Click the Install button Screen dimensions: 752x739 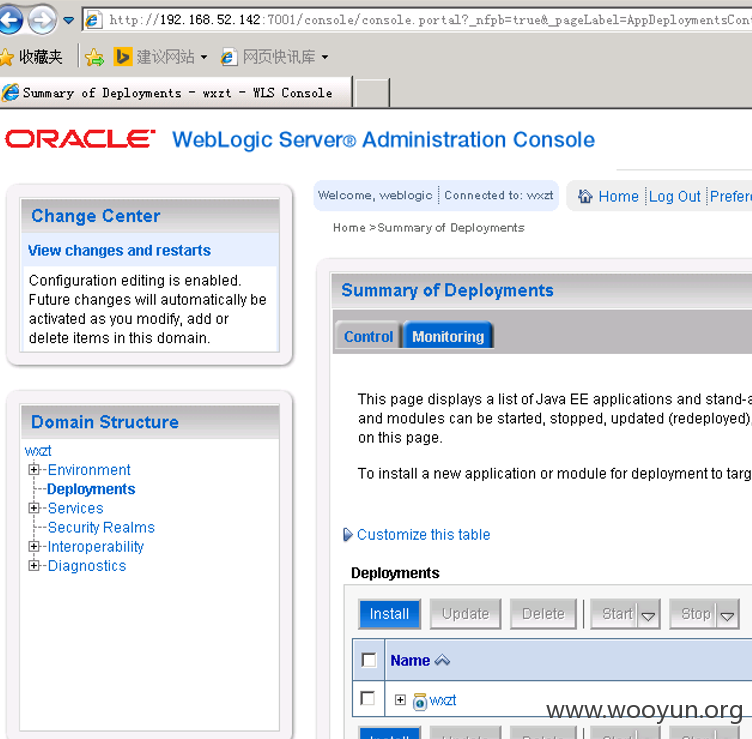coord(389,614)
